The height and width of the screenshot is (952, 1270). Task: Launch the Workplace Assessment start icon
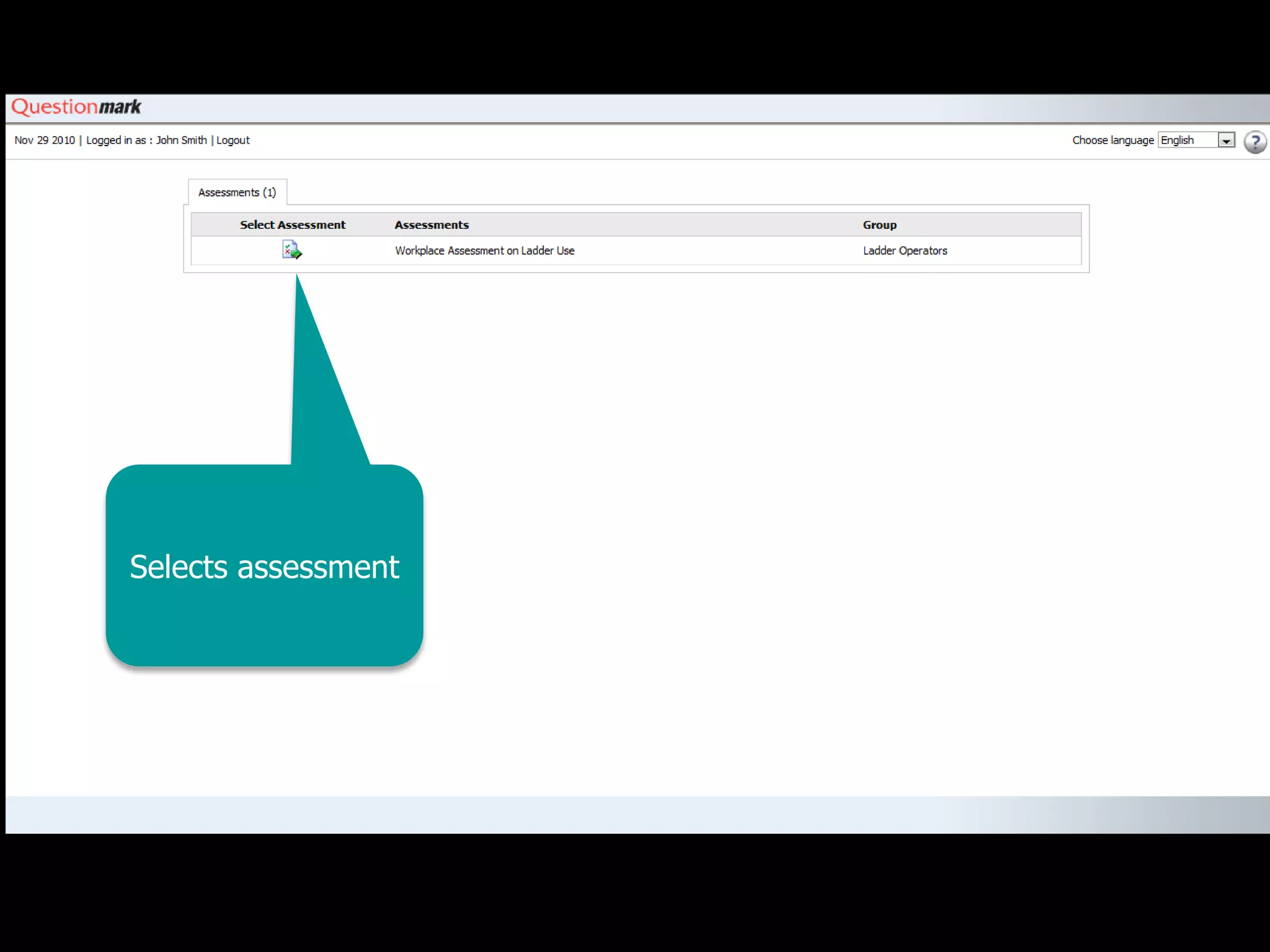[292, 250]
